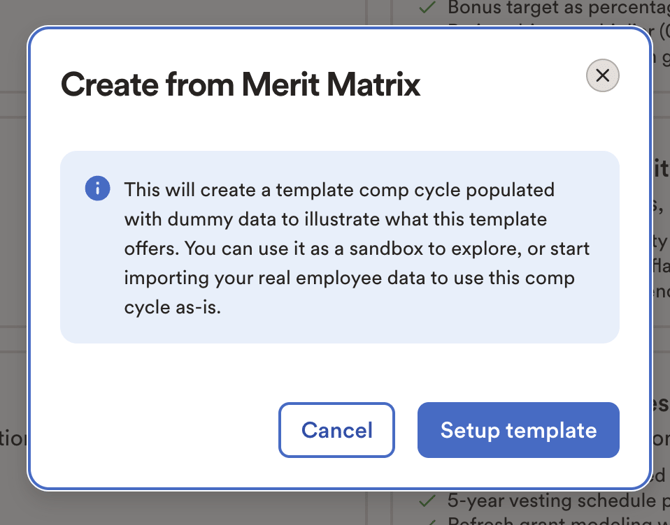Image resolution: width=670 pixels, height=525 pixels.
Task: Click the truncated "it" heading at the right edge
Action: 661,169
